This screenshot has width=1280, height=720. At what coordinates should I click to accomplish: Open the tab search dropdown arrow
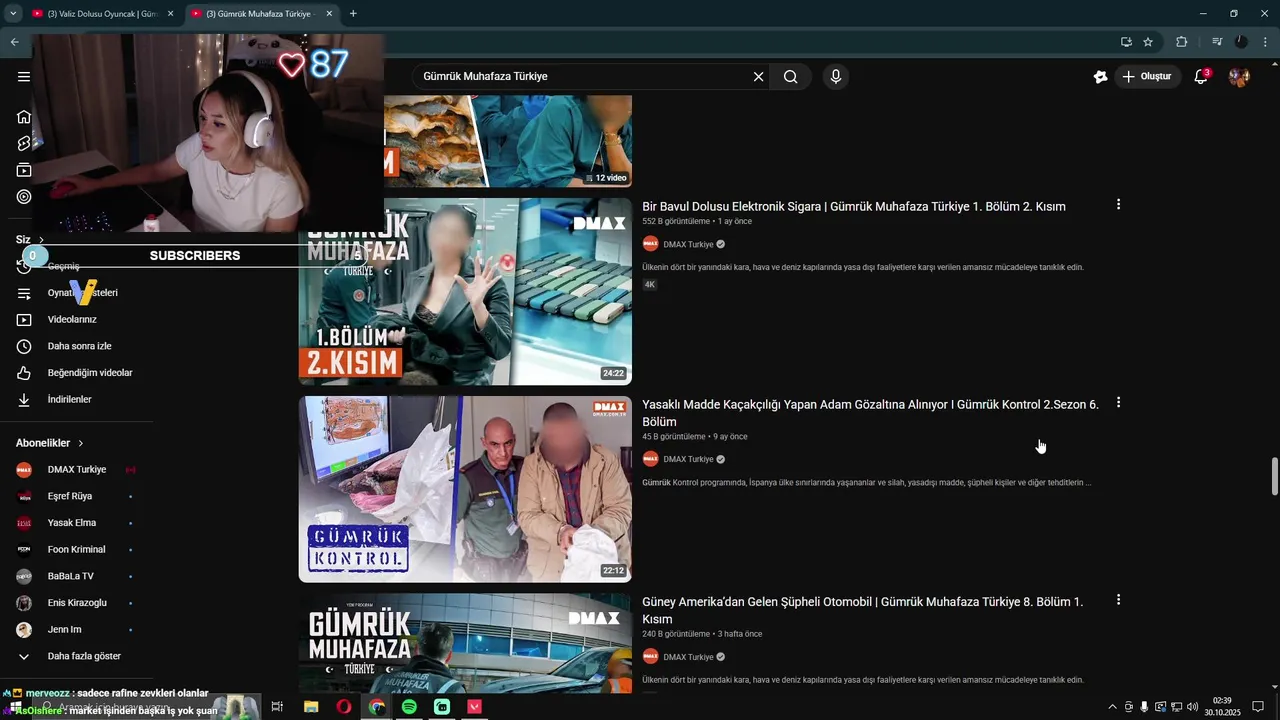click(13, 14)
